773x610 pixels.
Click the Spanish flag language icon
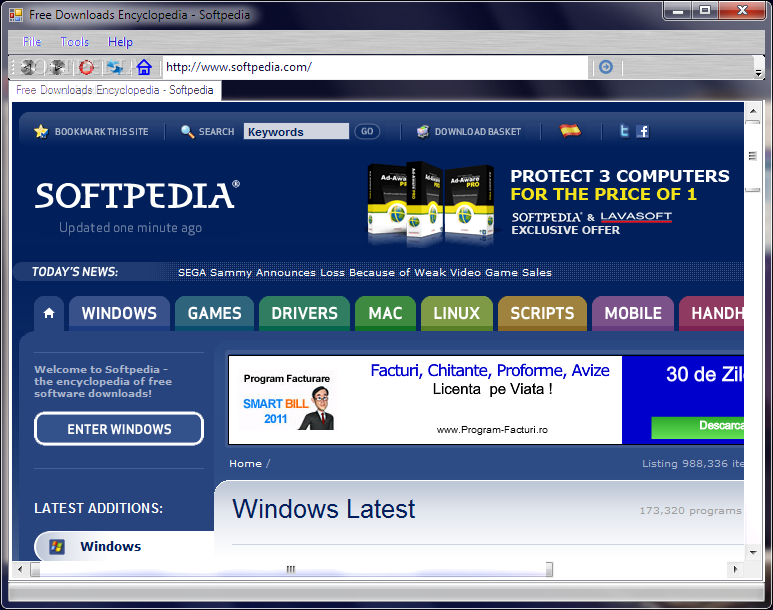point(570,131)
